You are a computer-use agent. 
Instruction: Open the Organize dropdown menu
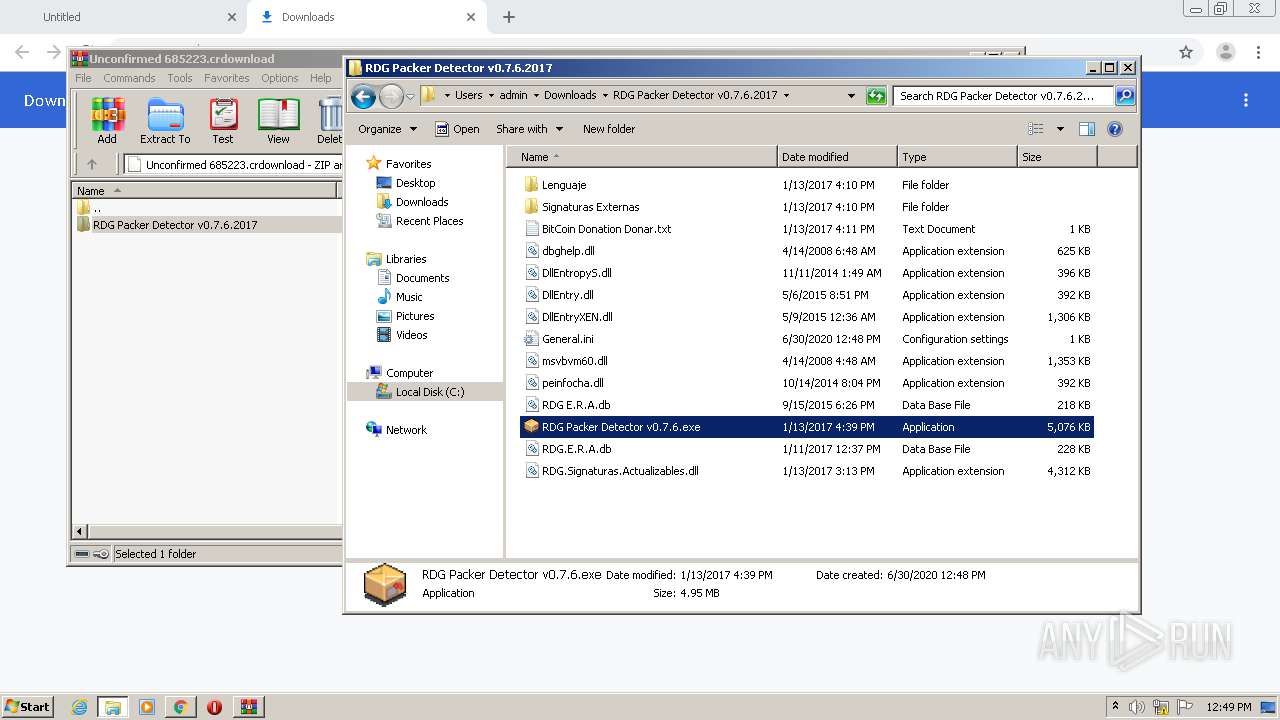tap(386, 129)
